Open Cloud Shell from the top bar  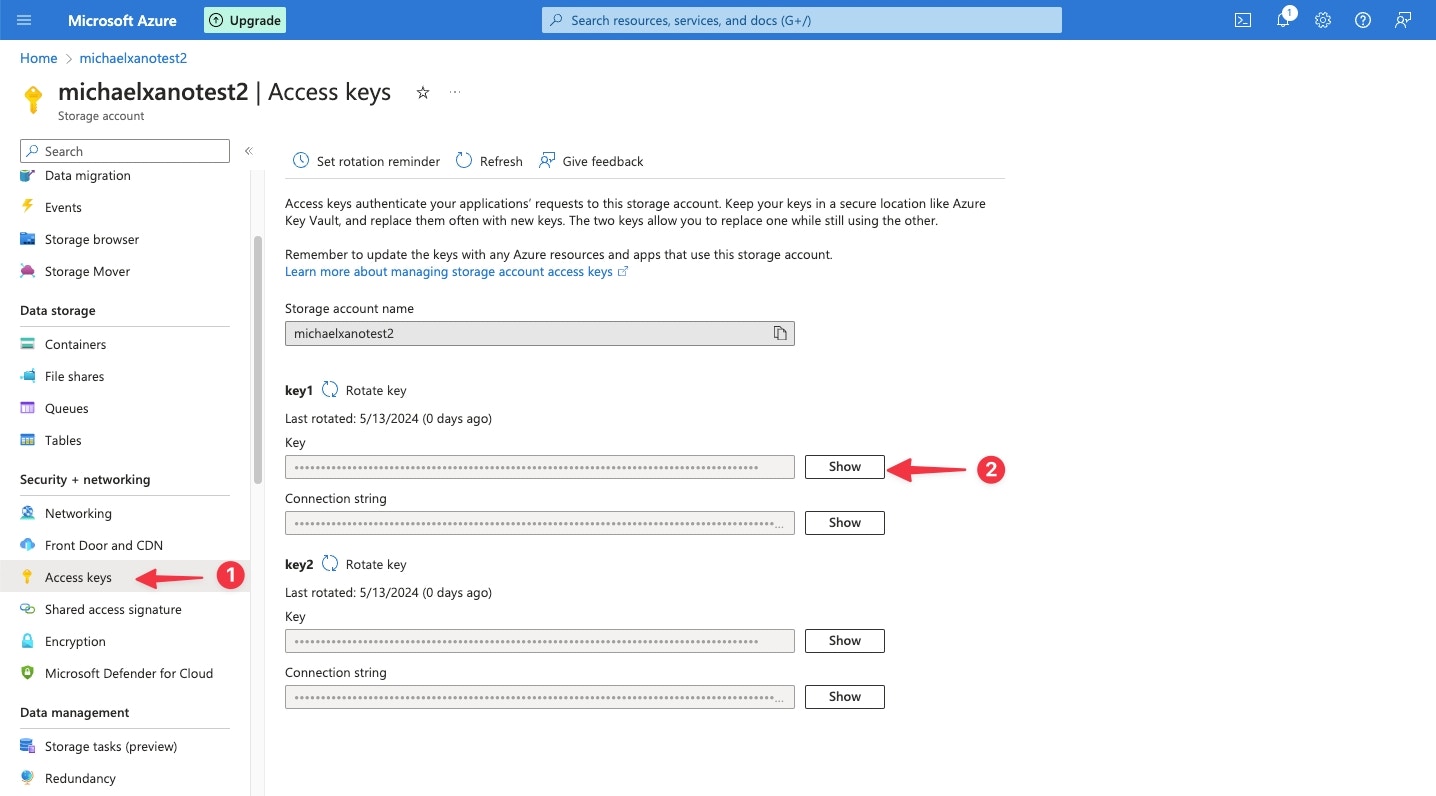tap(1243, 20)
